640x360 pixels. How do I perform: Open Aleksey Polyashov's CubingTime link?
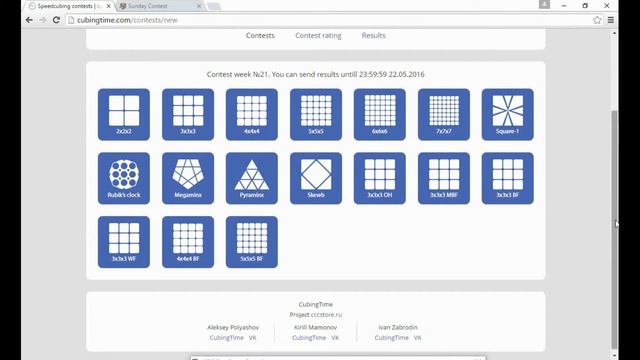[227, 338]
